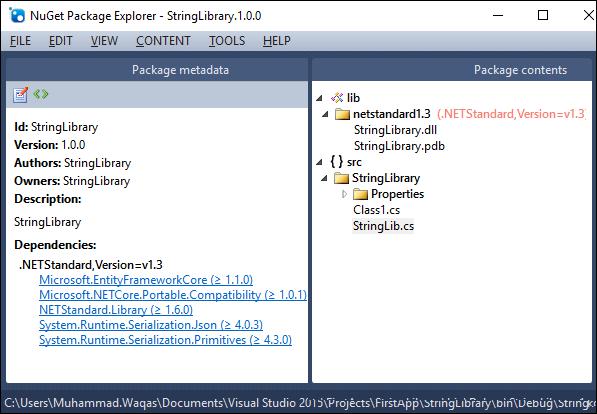Select StringLibrary.dll in package contents
This screenshot has height=414, width=597.
tap(395, 130)
